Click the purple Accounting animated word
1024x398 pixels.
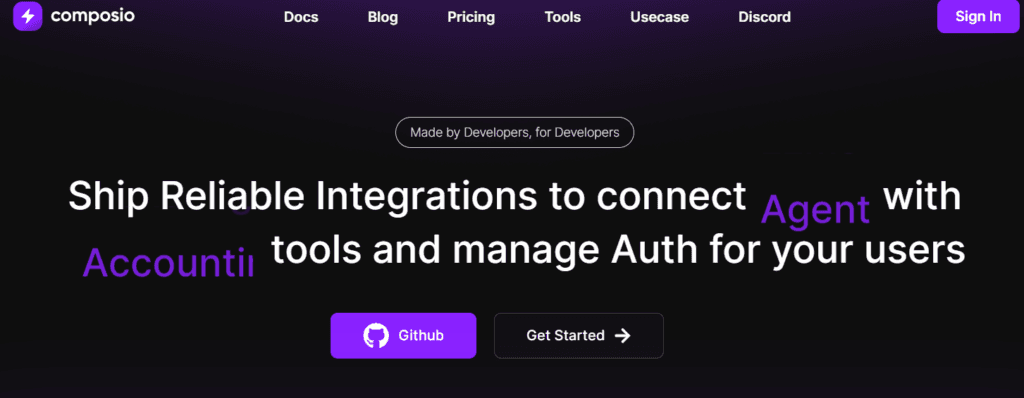pos(168,263)
